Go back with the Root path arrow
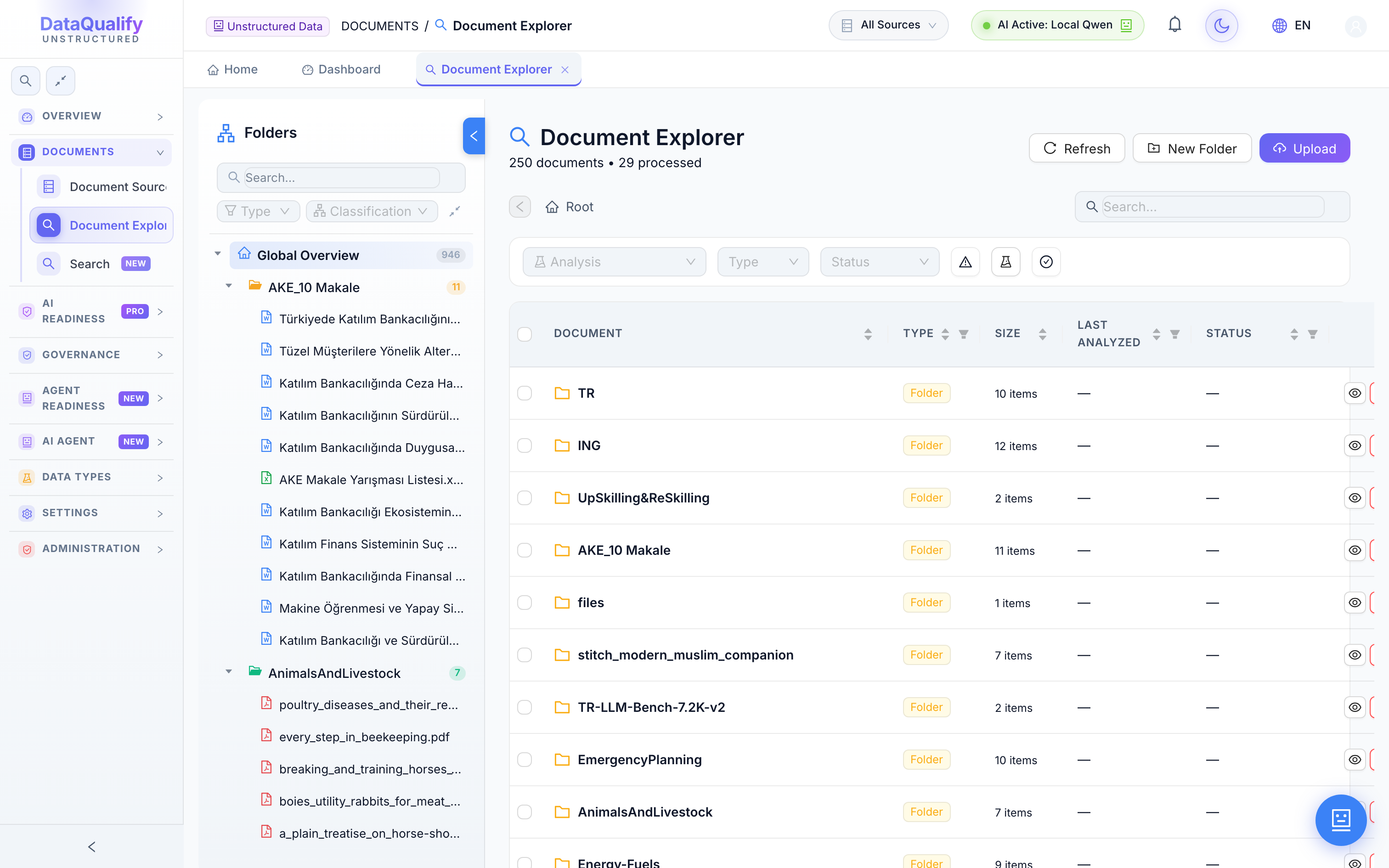The height and width of the screenshot is (868, 1389). [520, 207]
